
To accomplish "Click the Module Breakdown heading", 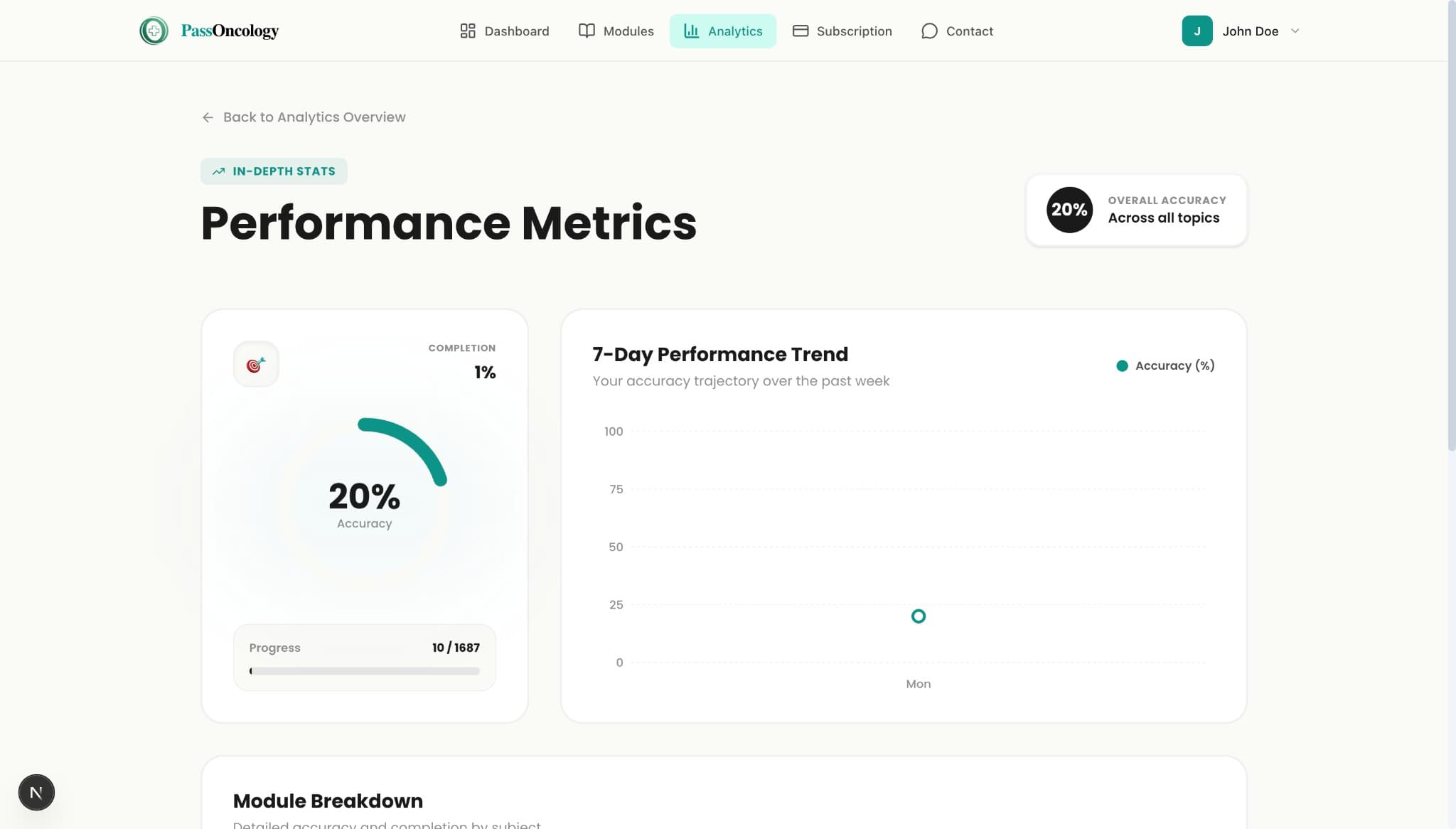I will [328, 801].
